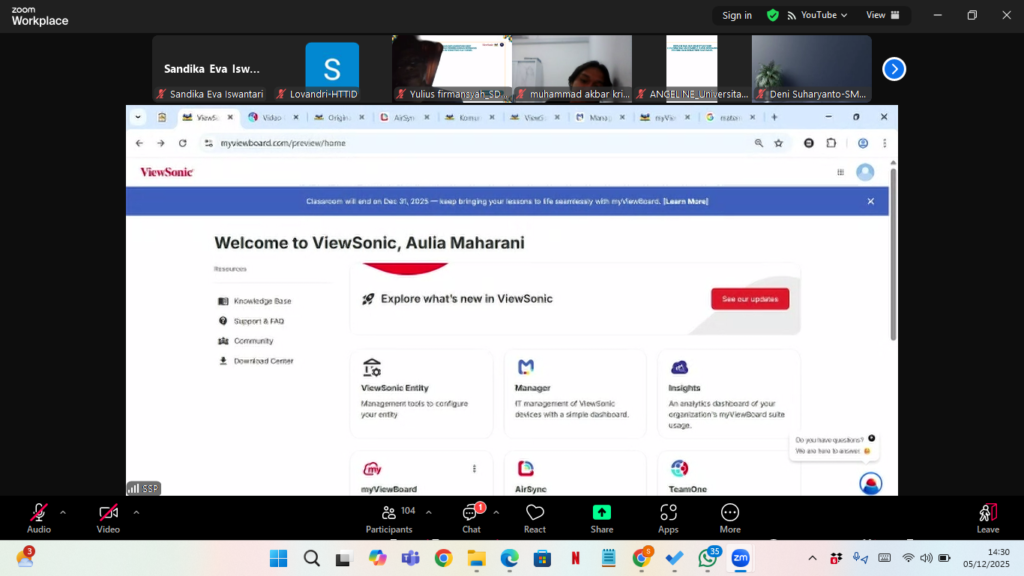The image size is (1024, 576).
Task: Leave the Zoom meeting
Action: pyautogui.click(x=988, y=517)
